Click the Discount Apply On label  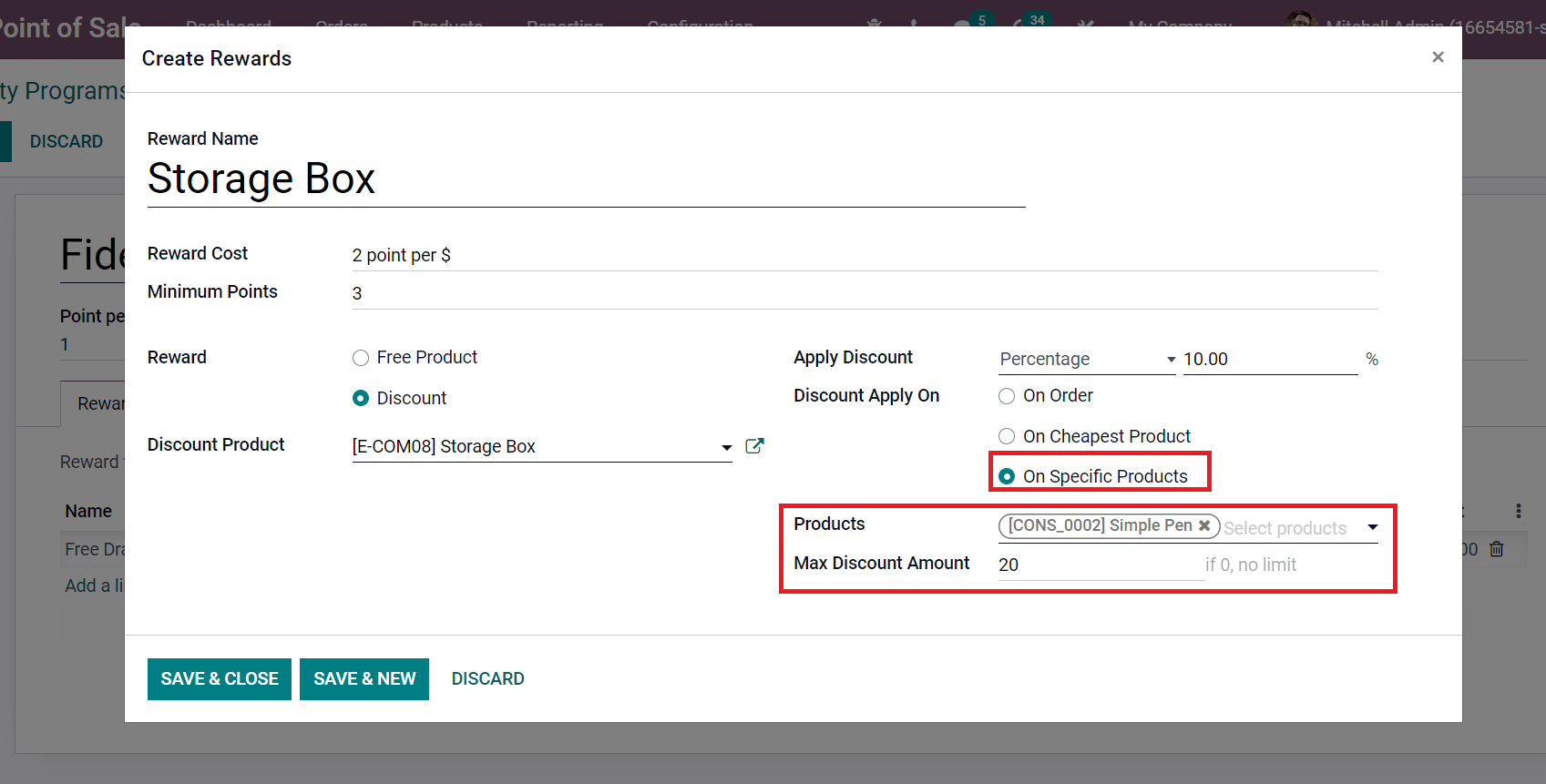coord(866,395)
